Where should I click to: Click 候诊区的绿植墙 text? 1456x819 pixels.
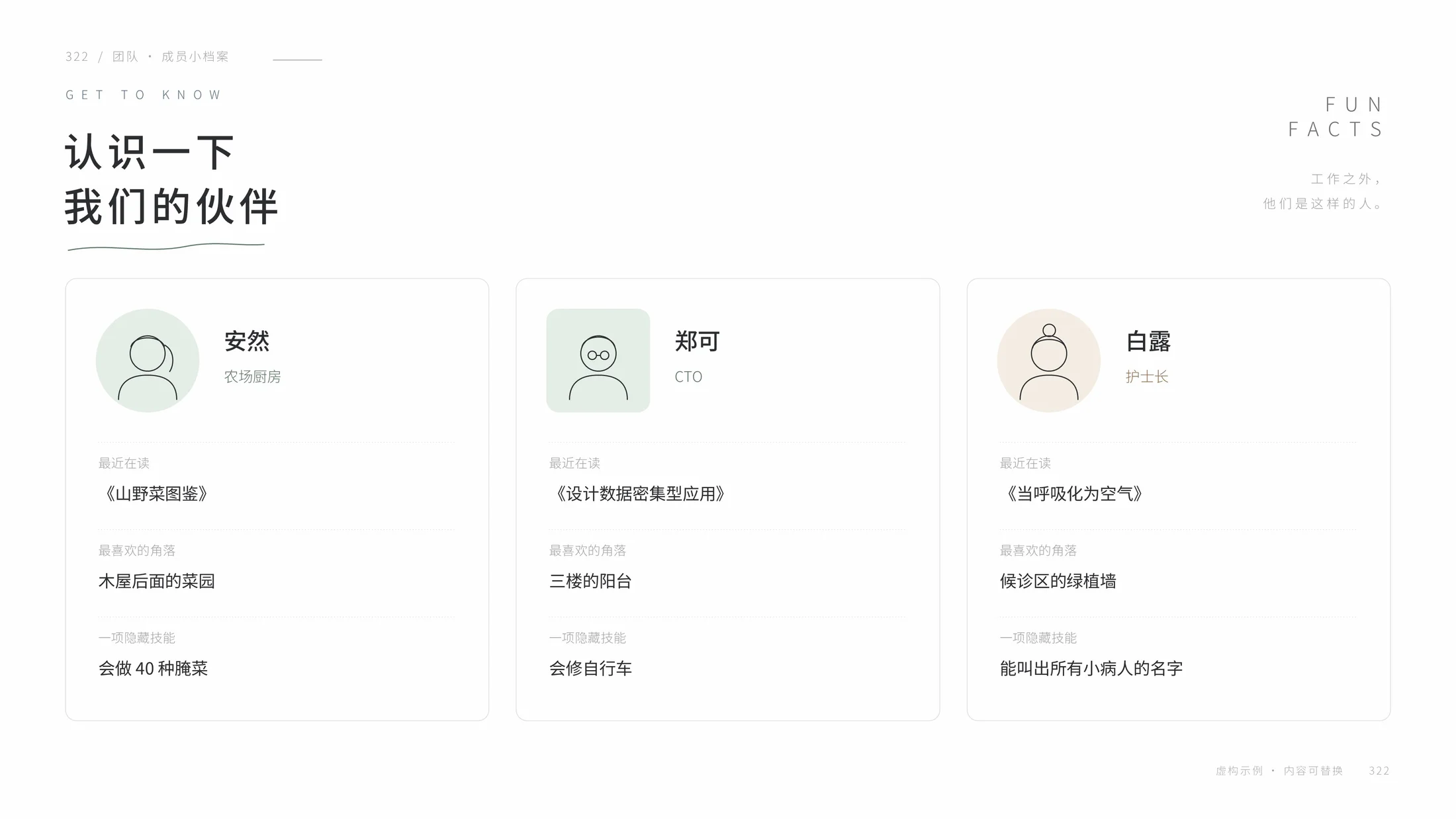[1058, 581]
